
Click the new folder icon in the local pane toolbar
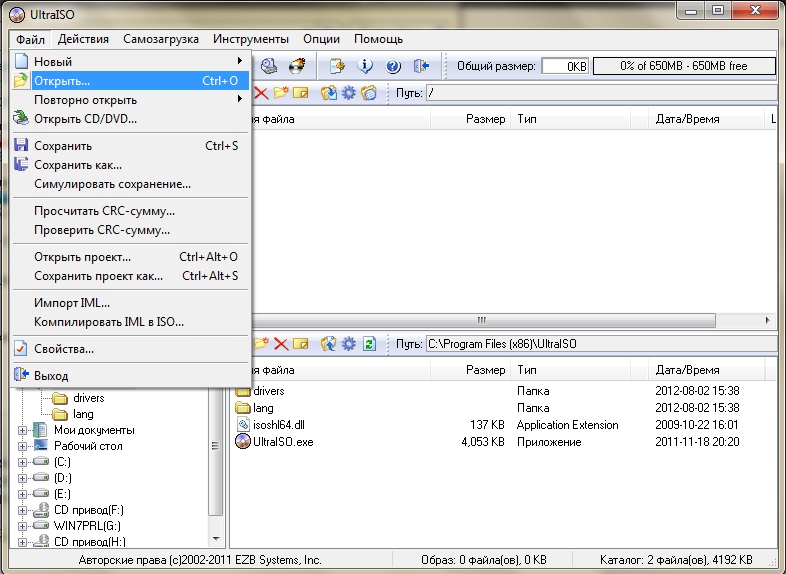[261, 344]
